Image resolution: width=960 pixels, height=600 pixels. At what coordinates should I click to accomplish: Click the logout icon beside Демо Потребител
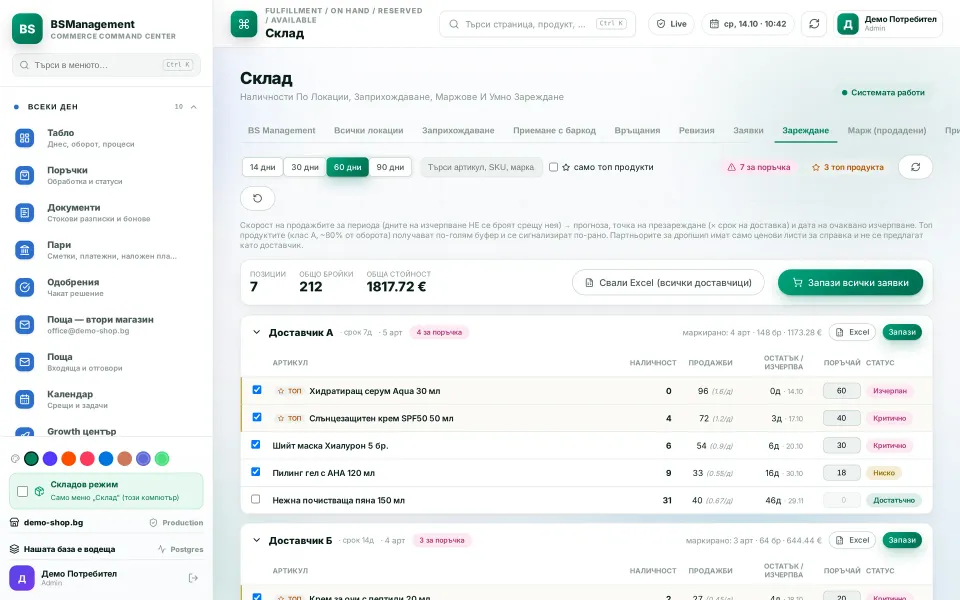click(193, 578)
